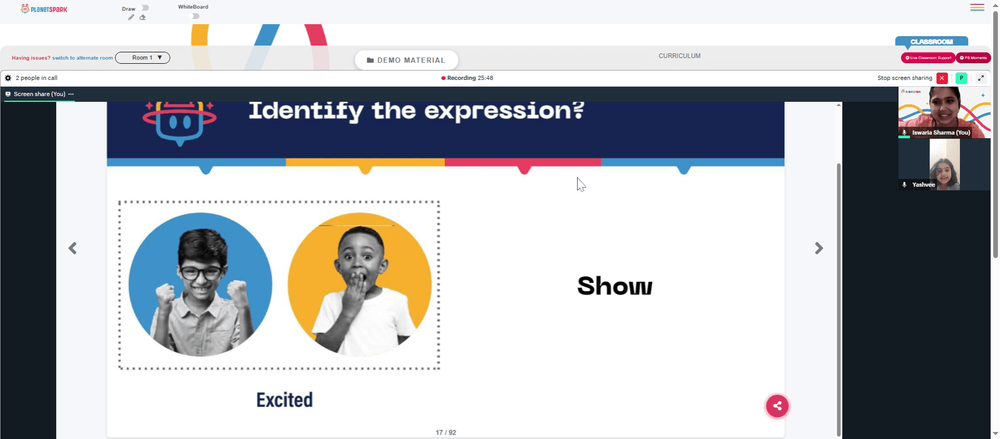
Task: Click the Identify the expression heading
Action: [x=416, y=111]
